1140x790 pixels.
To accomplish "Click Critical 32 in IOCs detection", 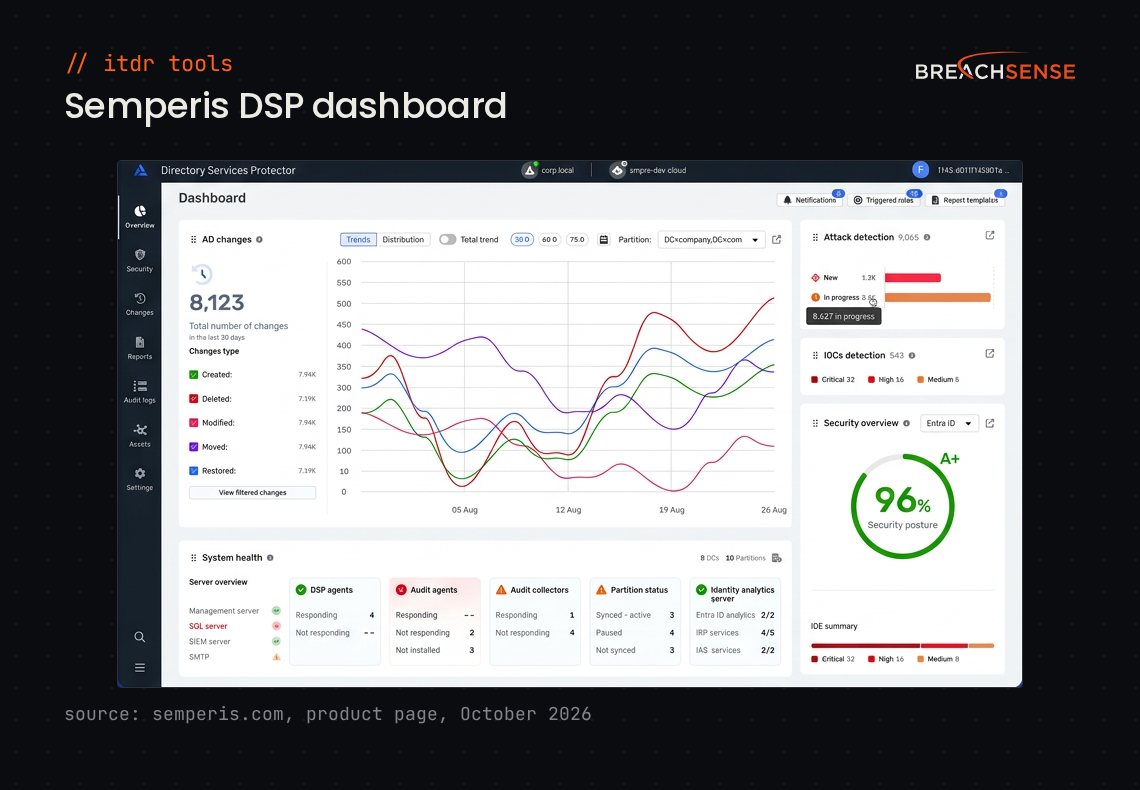I will (x=832, y=380).
